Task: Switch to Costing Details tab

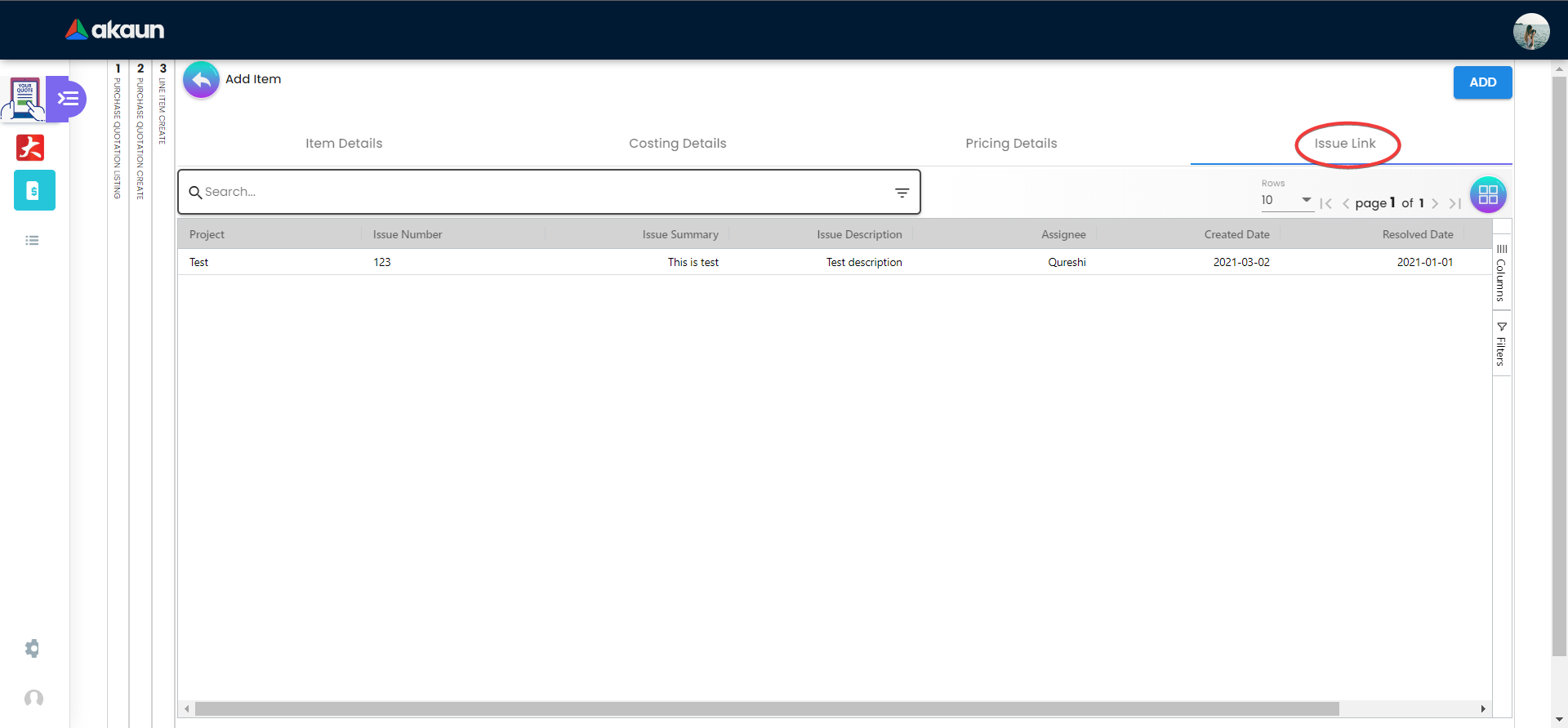Action: click(677, 144)
